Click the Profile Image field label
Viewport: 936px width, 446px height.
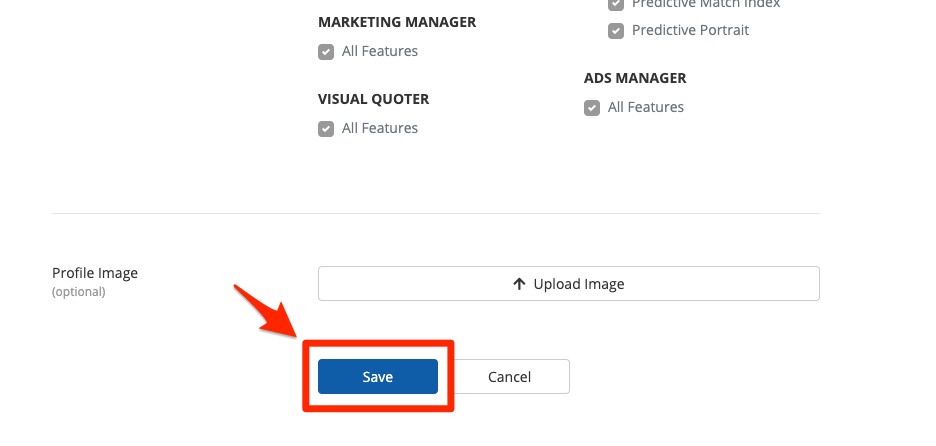point(95,273)
